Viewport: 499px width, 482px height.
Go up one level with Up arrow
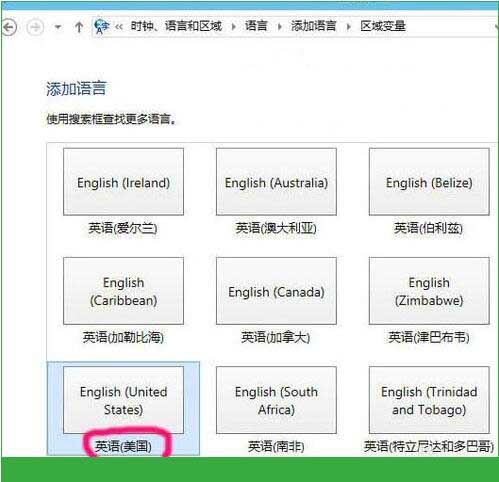click(x=79, y=27)
